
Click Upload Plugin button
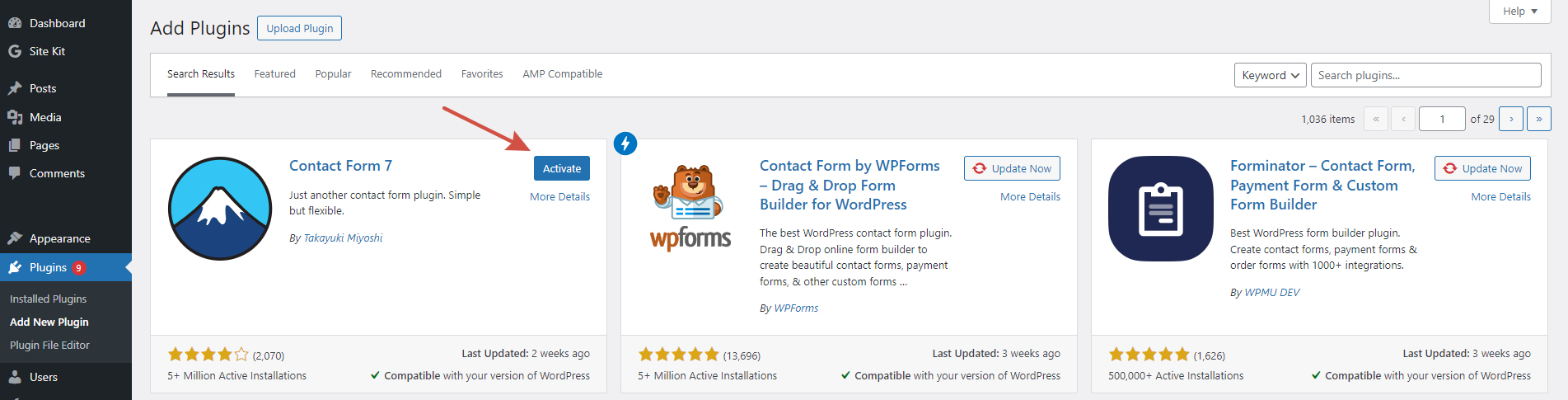click(299, 28)
